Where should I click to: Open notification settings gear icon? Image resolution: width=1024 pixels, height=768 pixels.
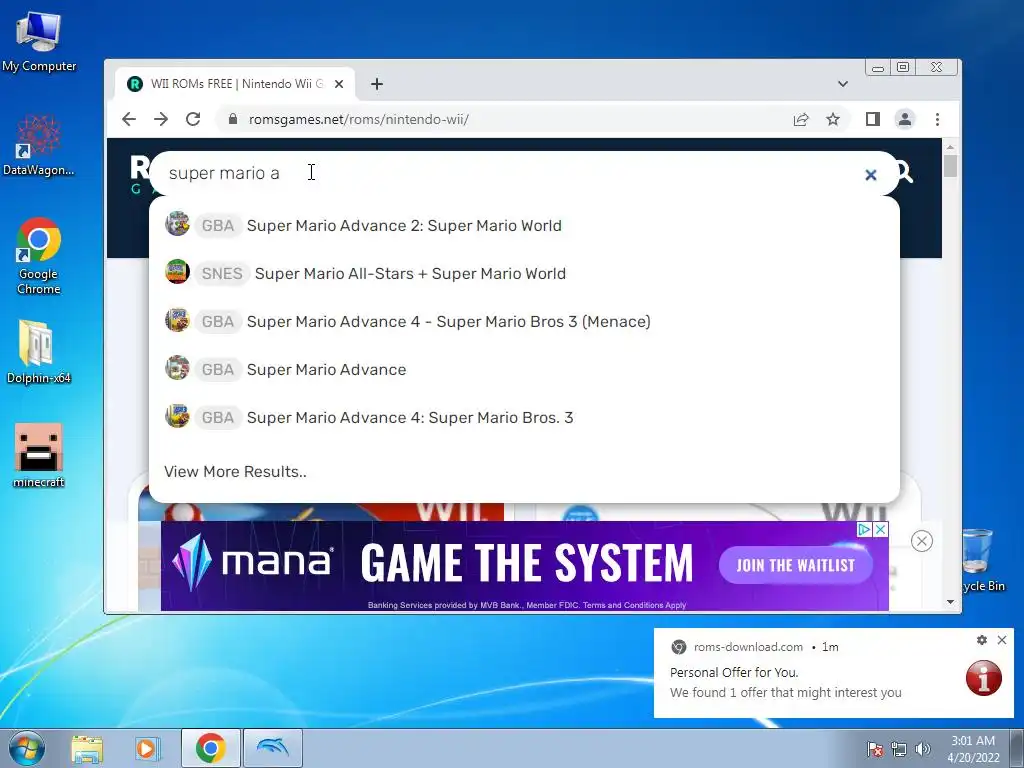982,640
